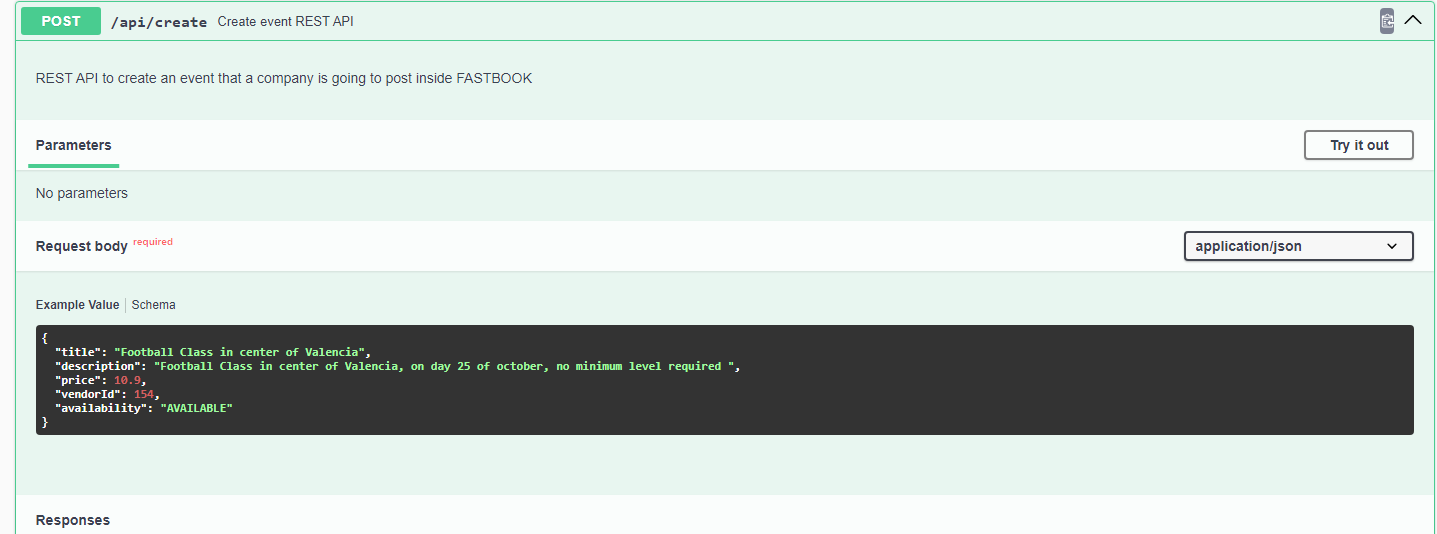This screenshot has height=534, width=1437.
Task: Select the Parameters tab
Action: tap(74, 145)
